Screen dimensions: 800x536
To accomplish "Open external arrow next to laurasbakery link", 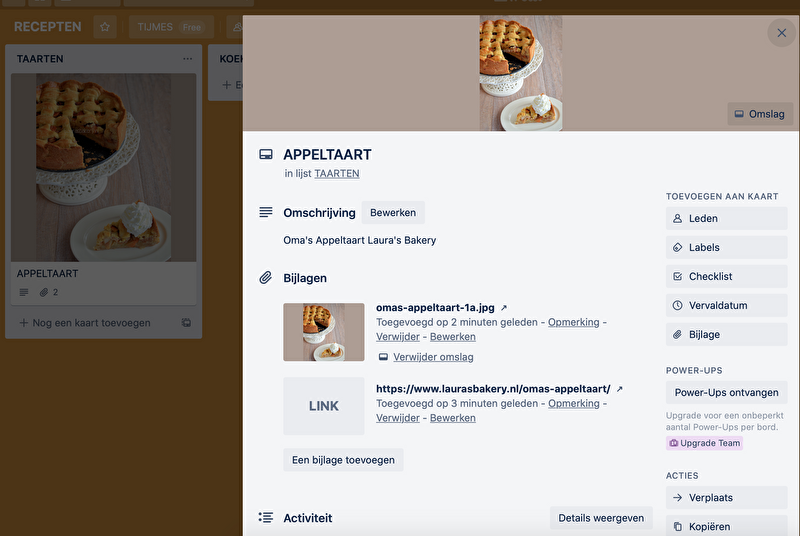I will click(619, 389).
